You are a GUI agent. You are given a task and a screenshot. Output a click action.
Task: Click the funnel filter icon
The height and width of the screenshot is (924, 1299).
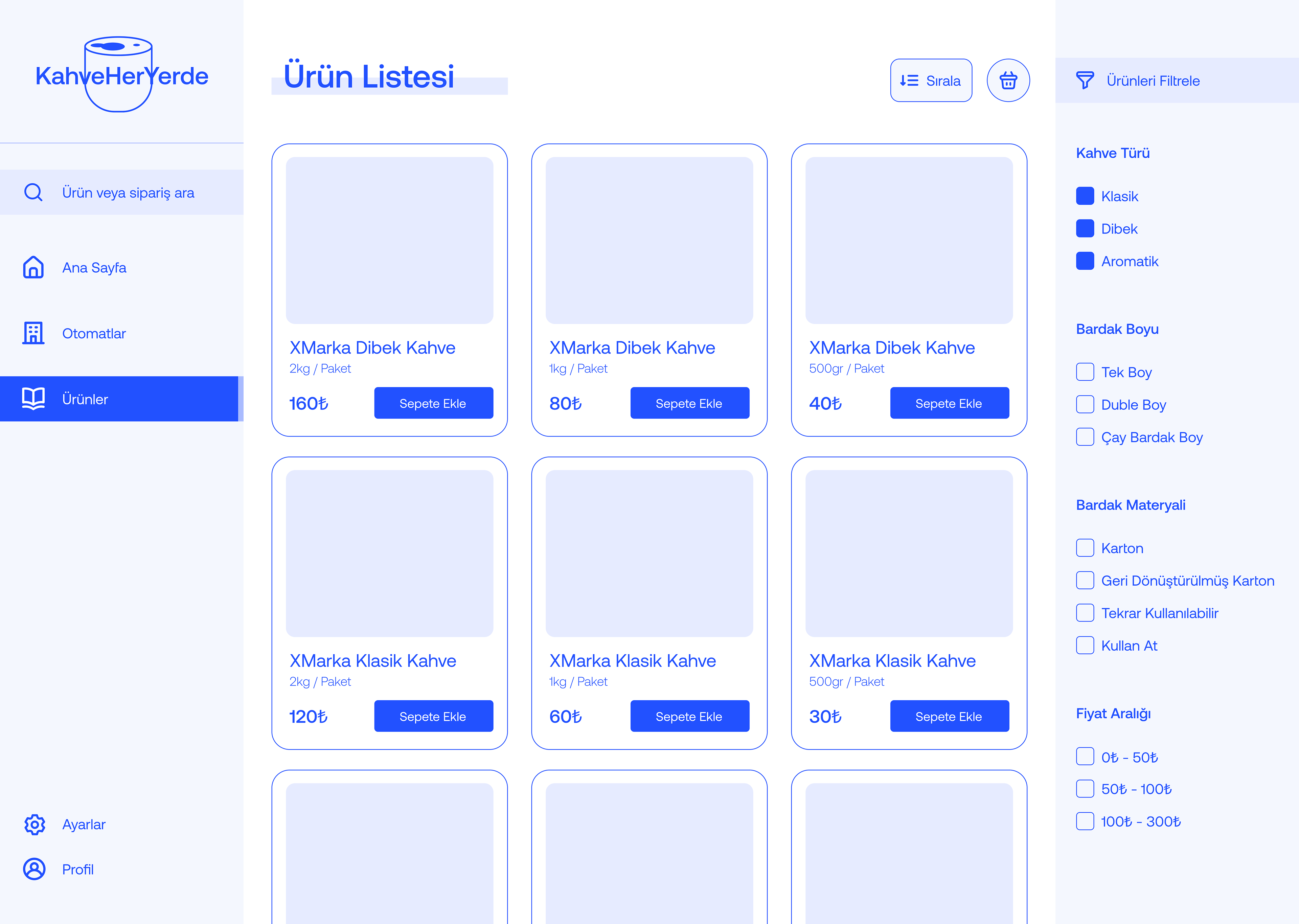[1085, 80]
